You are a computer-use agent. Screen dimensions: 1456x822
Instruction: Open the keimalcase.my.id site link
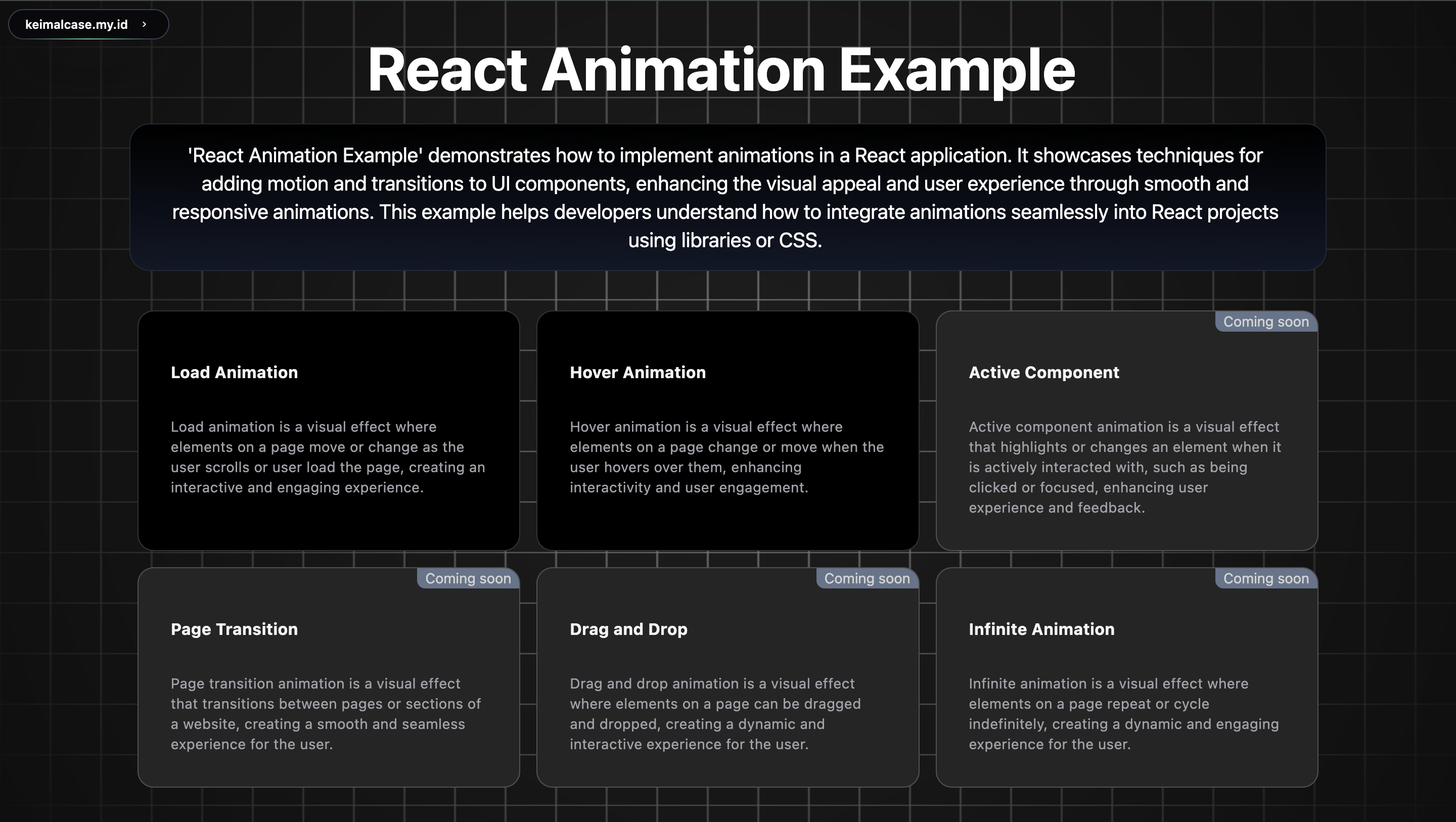(77, 24)
